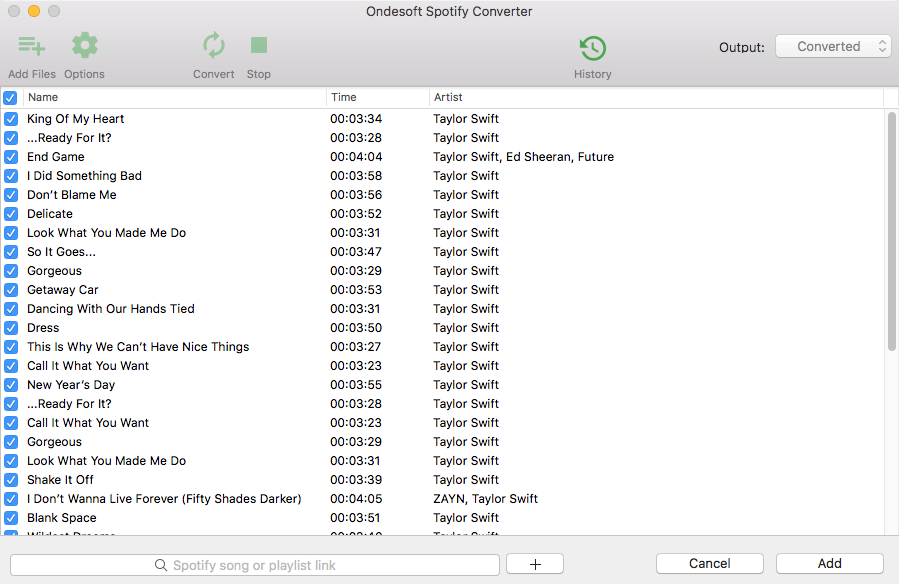The image size is (899, 584).
Task: Click the time 00:03:47
Action: click(x=356, y=252)
